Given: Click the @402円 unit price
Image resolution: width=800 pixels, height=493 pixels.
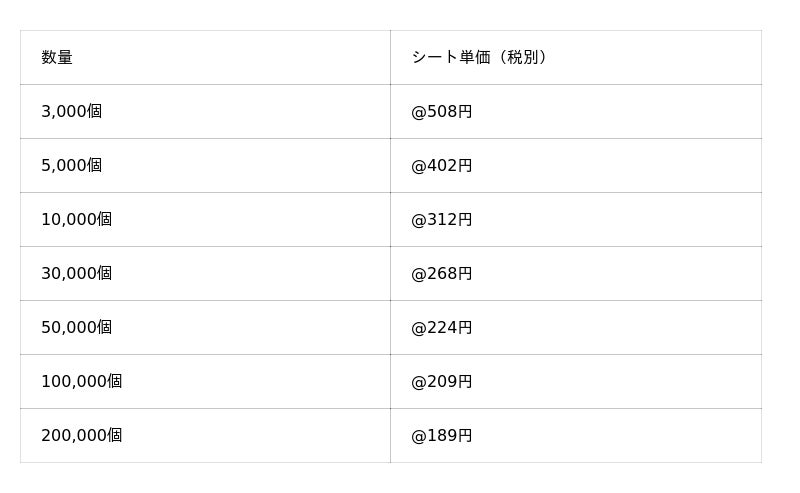Looking at the screenshot, I should click(x=442, y=166).
